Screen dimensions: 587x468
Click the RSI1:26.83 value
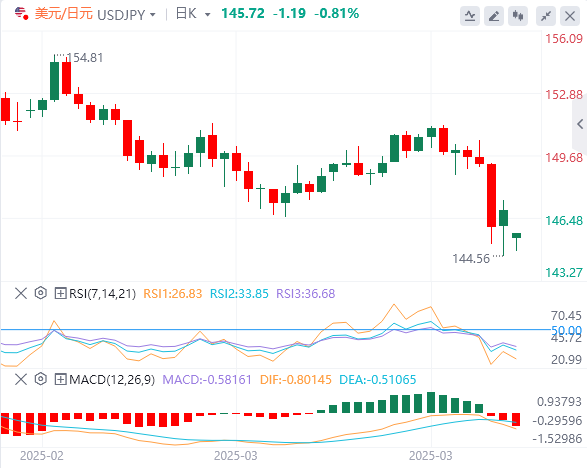(173, 294)
